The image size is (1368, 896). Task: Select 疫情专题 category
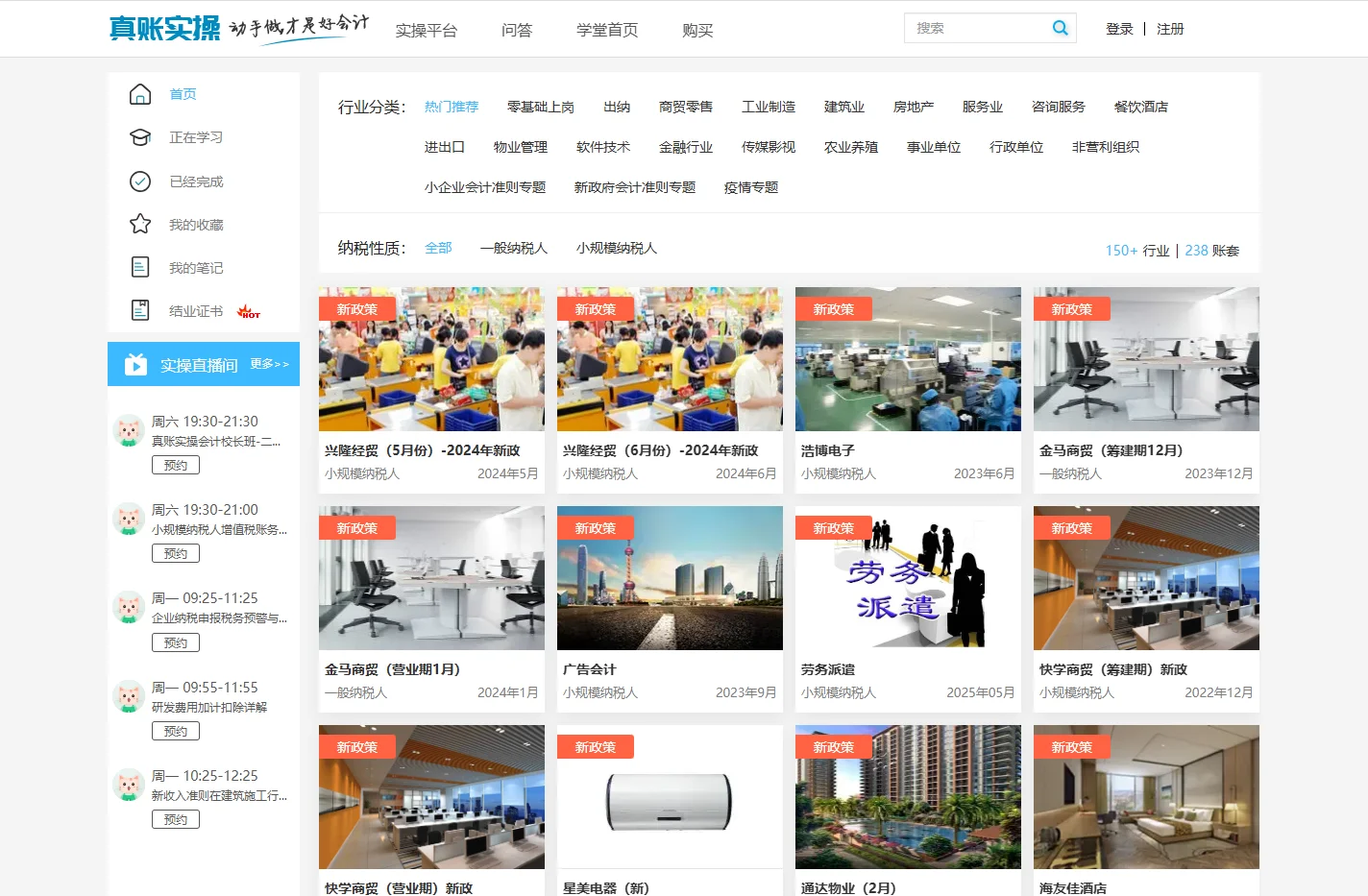pyautogui.click(x=751, y=187)
